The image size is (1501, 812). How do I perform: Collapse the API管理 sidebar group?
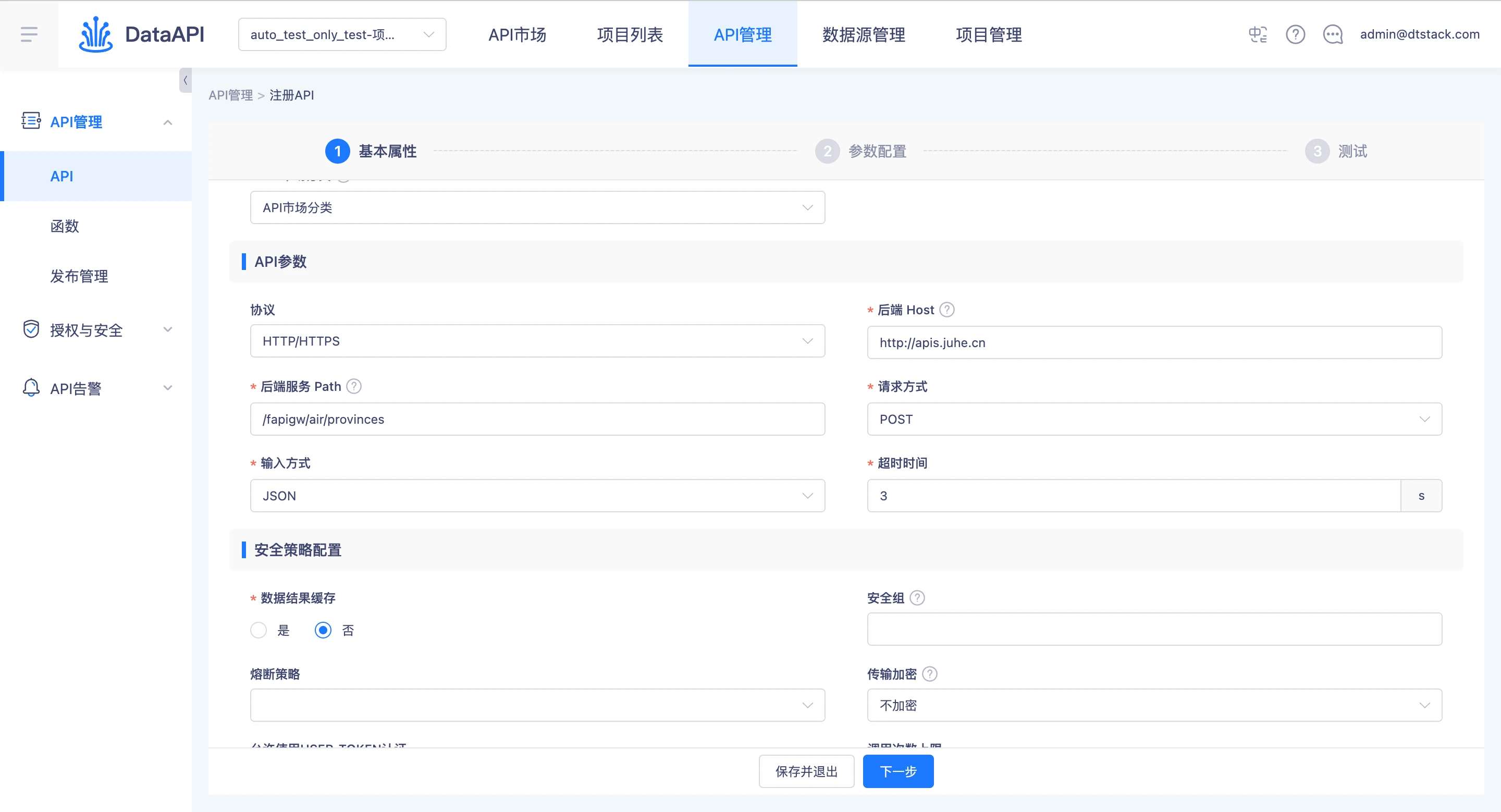168,122
